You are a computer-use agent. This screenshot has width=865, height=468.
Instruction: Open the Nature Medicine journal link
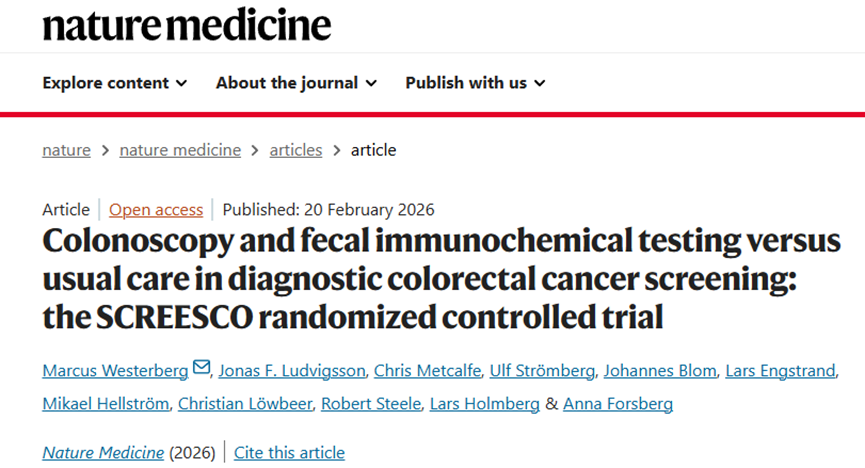click(x=103, y=453)
